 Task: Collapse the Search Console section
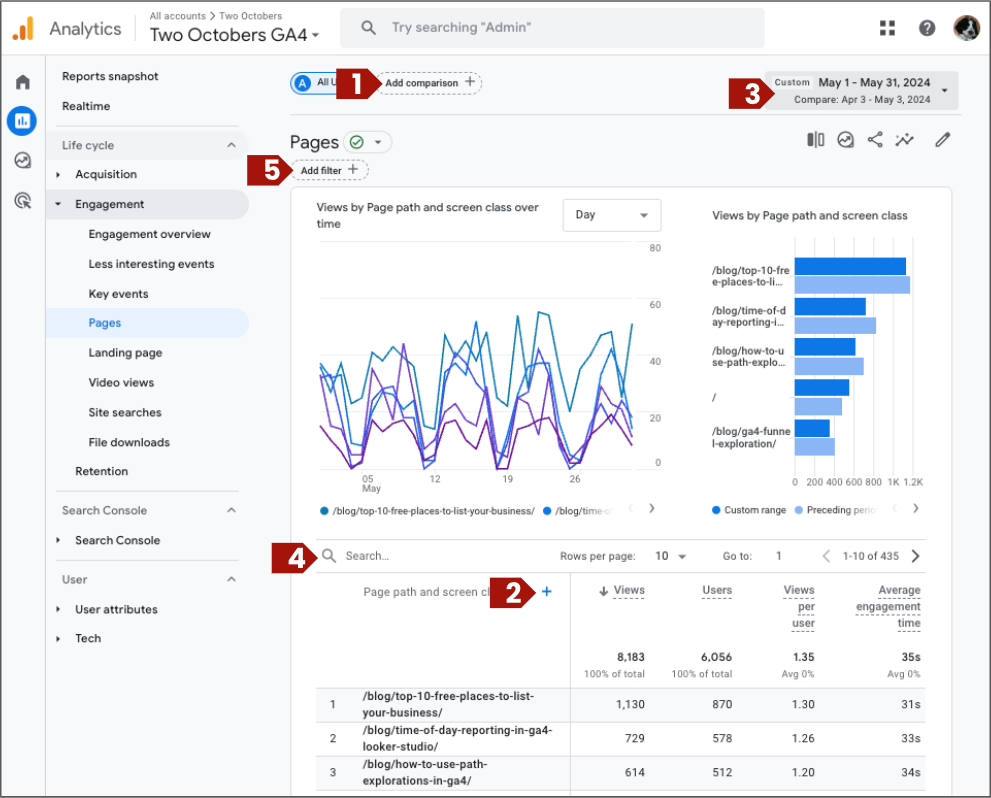pyautogui.click(x=231, y=510)
